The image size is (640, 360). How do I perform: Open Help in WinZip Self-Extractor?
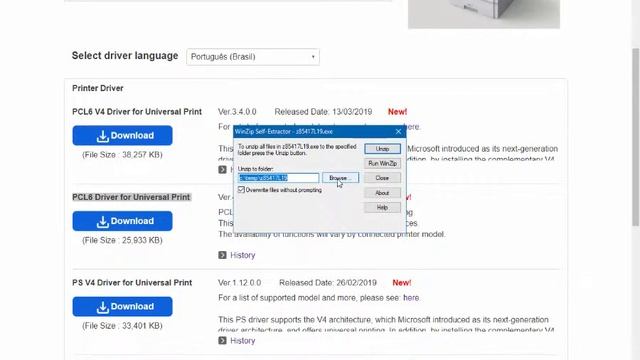[382, 208]
